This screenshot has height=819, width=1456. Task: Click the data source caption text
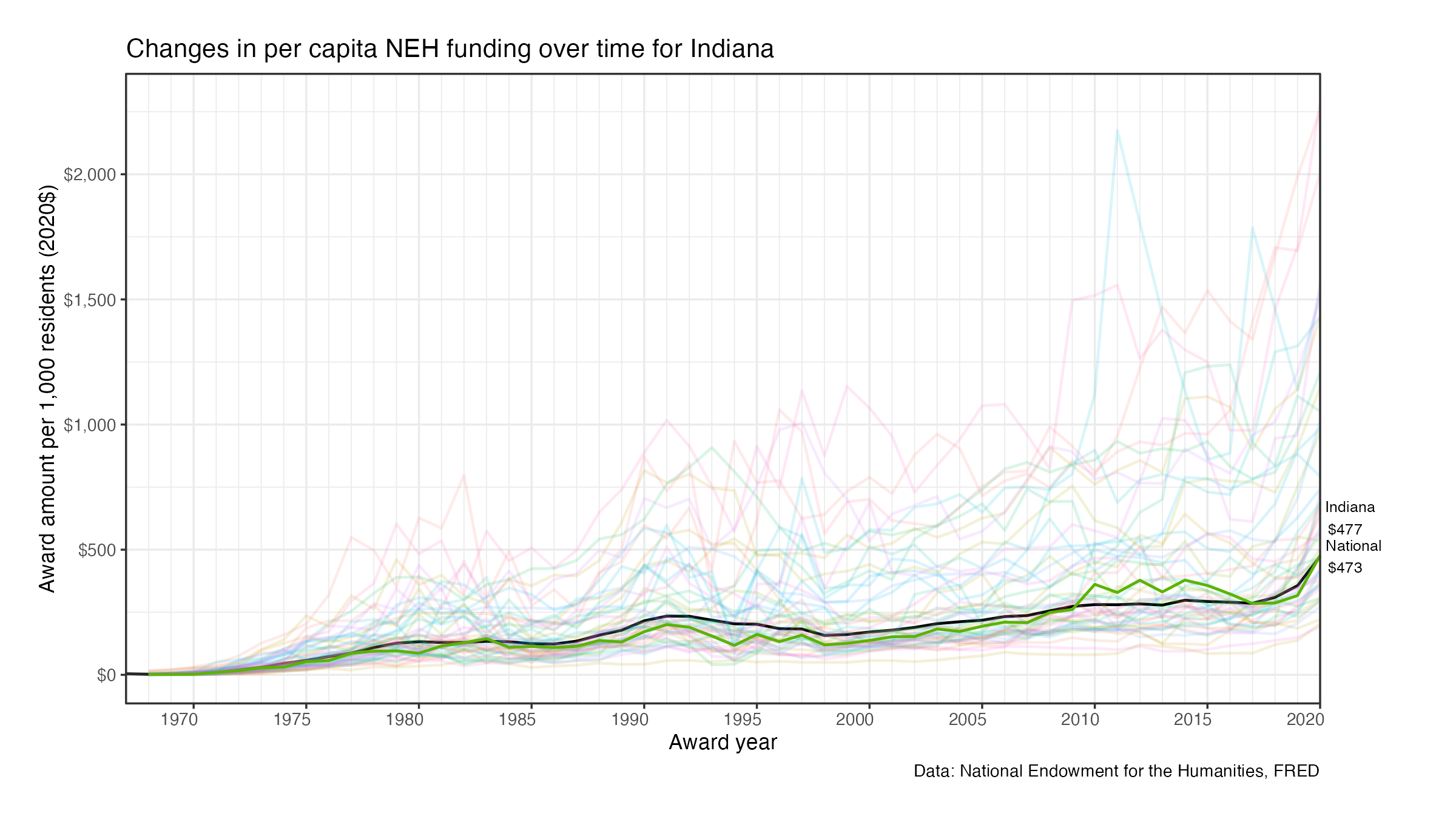click(1116, 771)
